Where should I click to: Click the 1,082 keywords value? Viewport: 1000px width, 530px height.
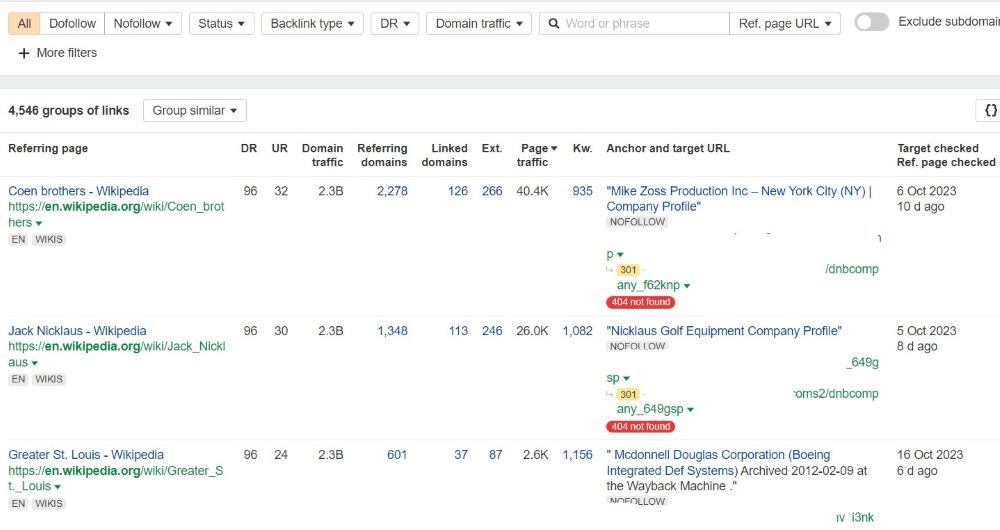pos(577,330)
